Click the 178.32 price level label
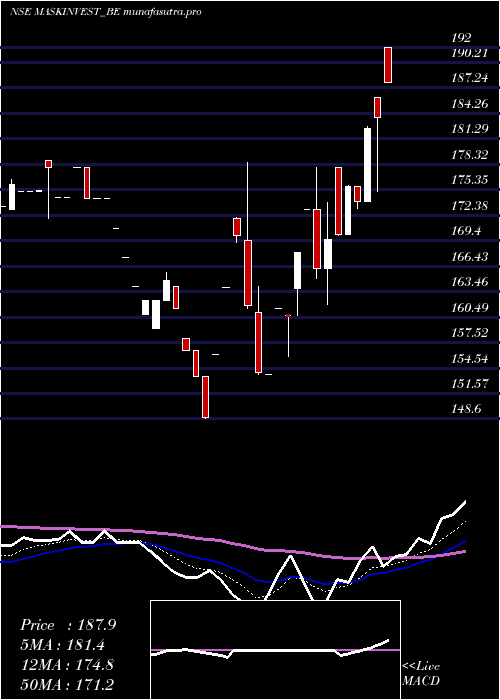This screenshot has height=700, width=500. 469,155
